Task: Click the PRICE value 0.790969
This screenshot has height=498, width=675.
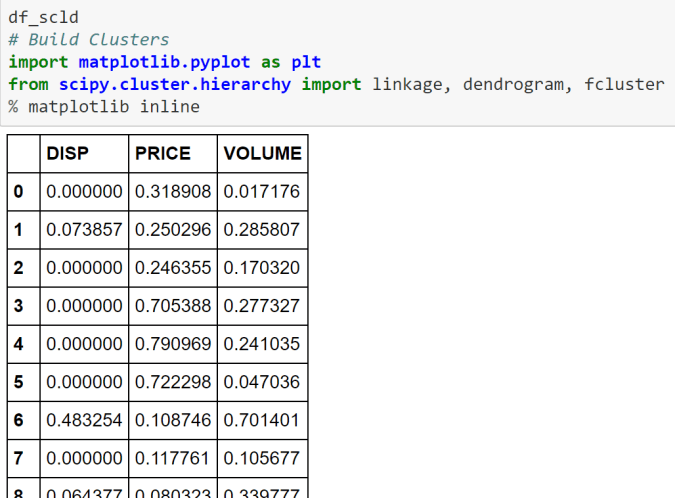Action: (x=173, y=344)
